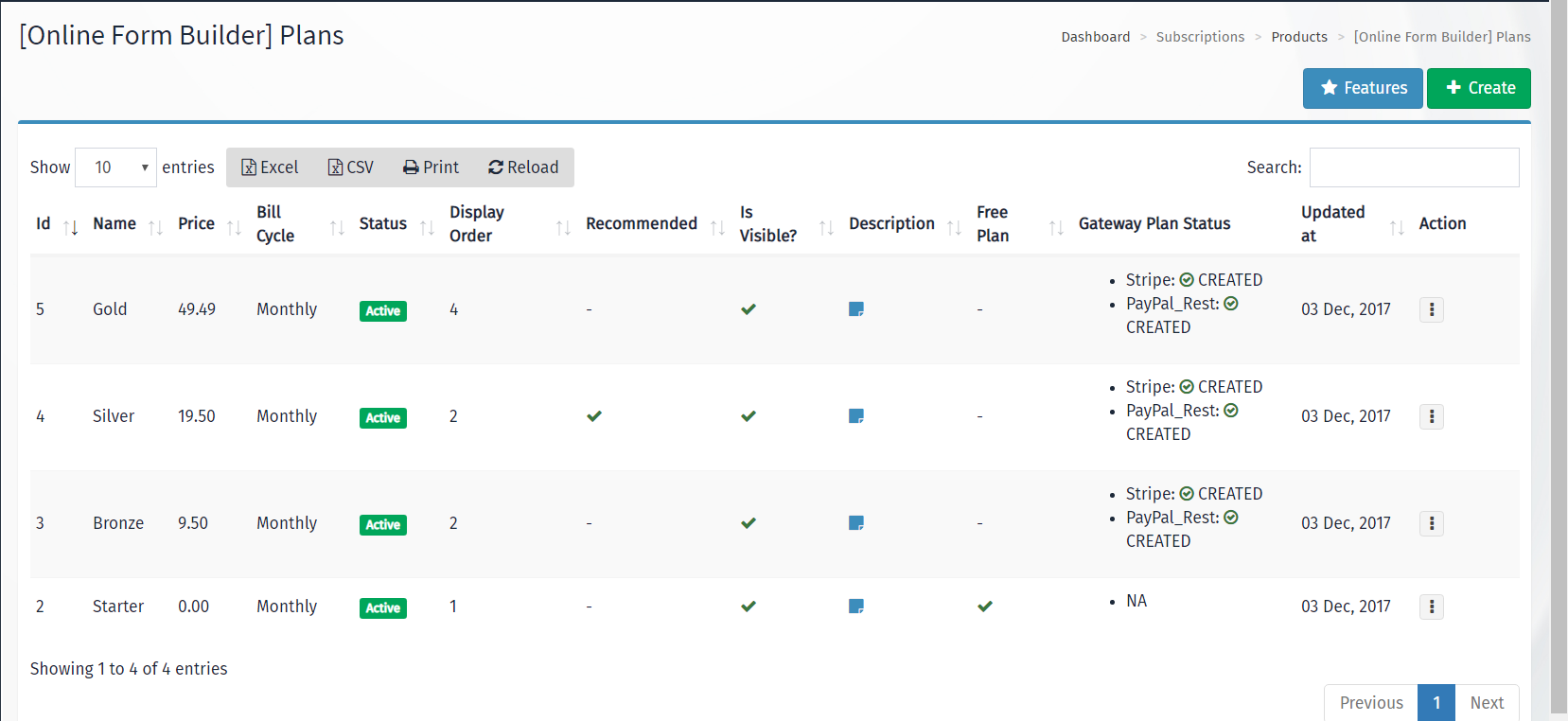Open the Features button

click(x=1363, y=88)
